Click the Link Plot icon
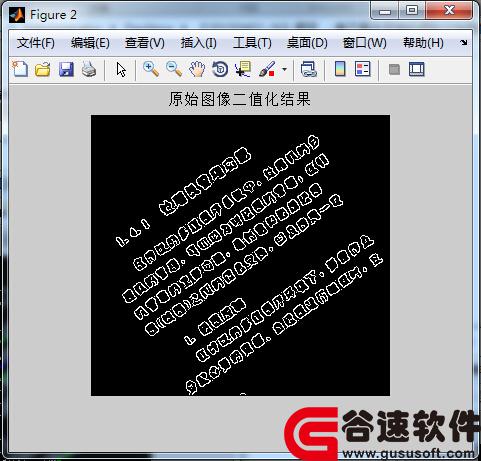 click(x=308, y=69)
